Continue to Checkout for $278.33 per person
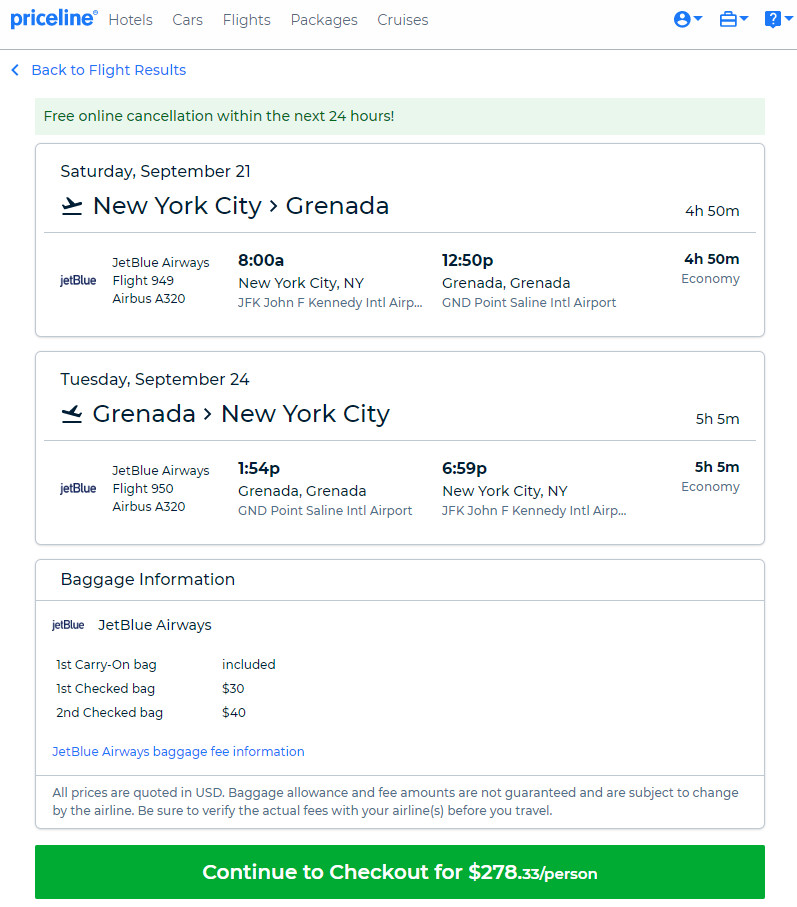This screenshot has height=907, width=797. 400,872
